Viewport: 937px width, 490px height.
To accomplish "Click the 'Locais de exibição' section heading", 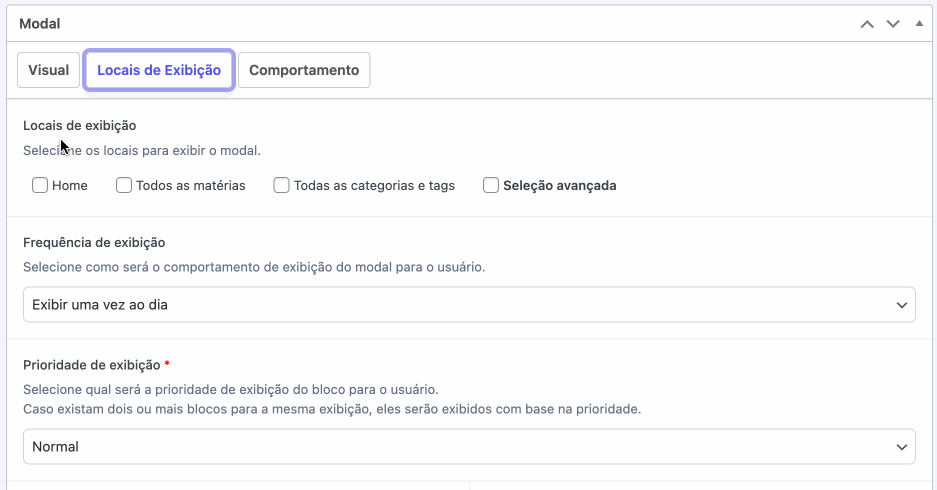I will pyautogui.click(x=79, y=125).
